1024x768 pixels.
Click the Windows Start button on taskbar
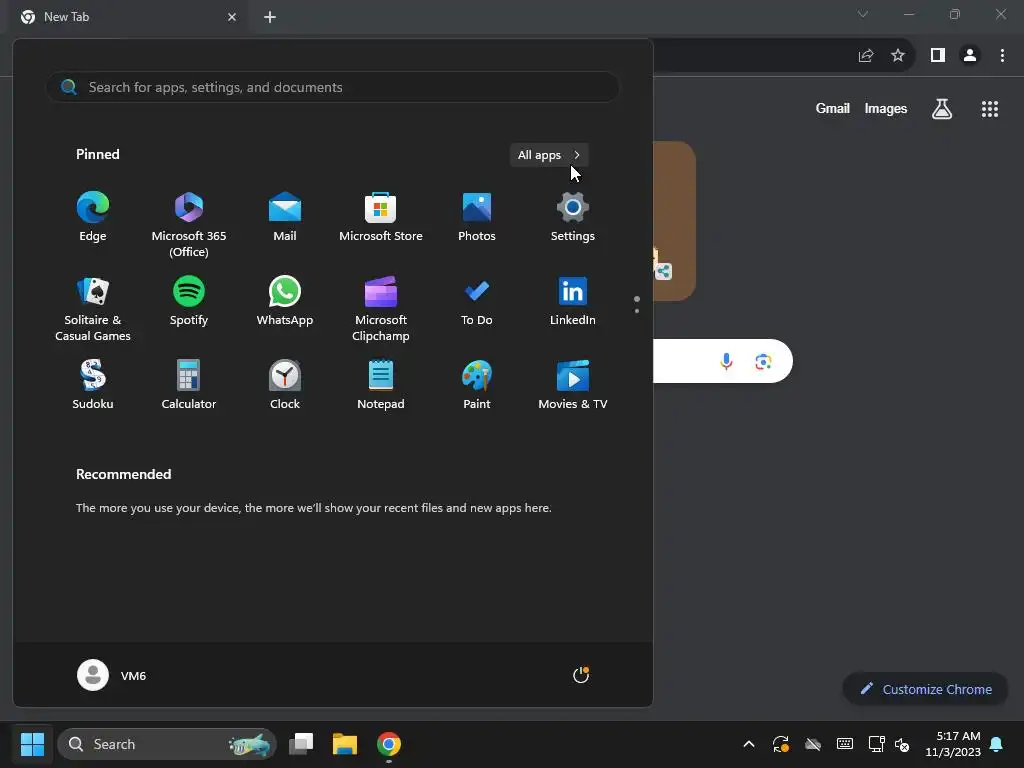click(32, 744)
